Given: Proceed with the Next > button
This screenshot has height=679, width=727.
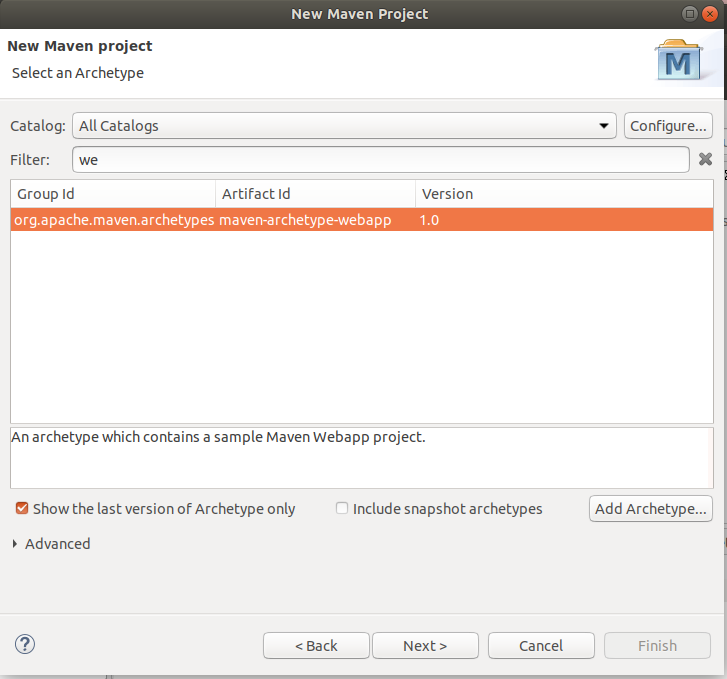Looking at the screenshot, I should (x=425, y=646).
